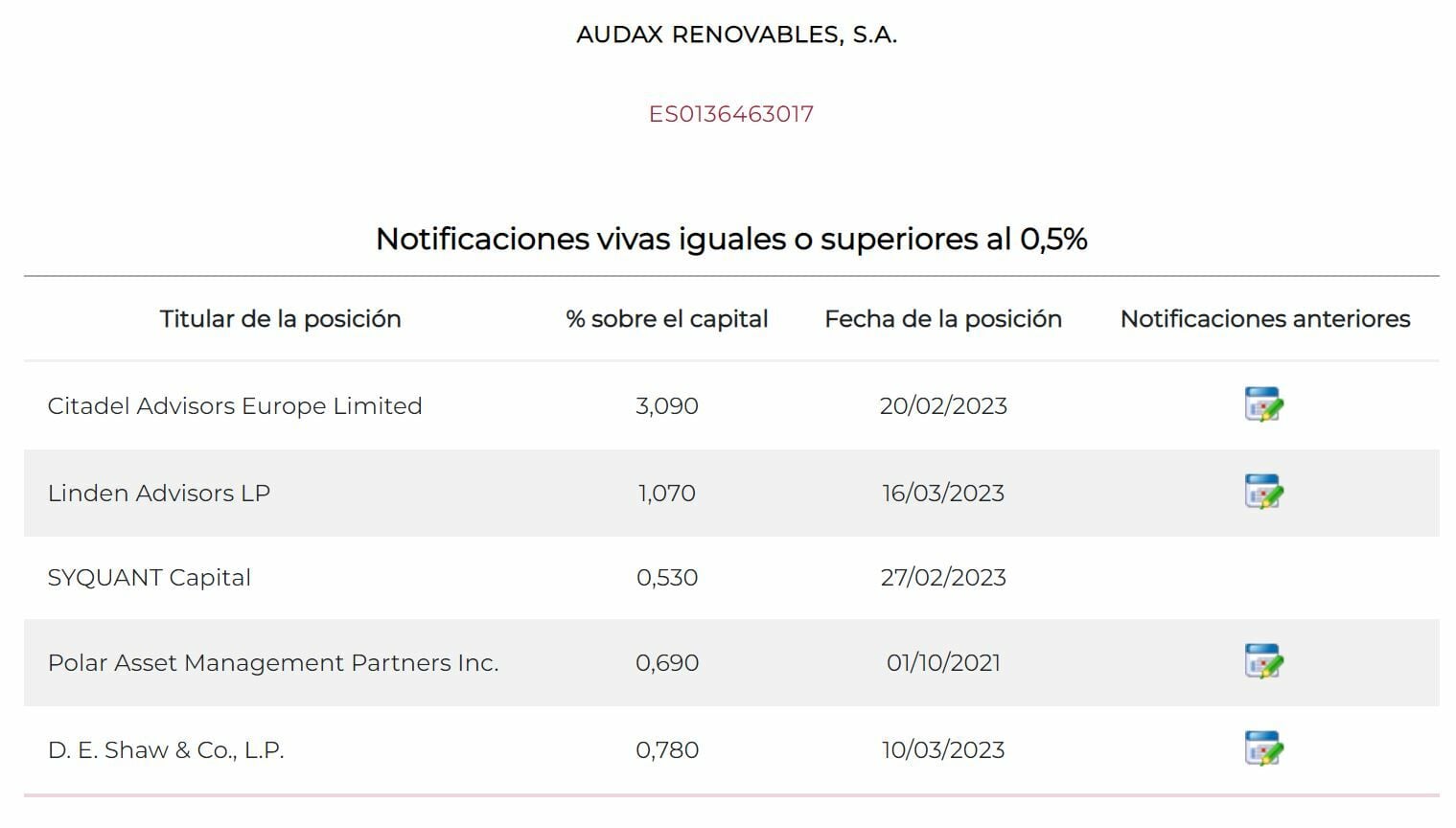
Task: Select Polar Asset Management Partners Inc.
Action: tap(273, 663)
